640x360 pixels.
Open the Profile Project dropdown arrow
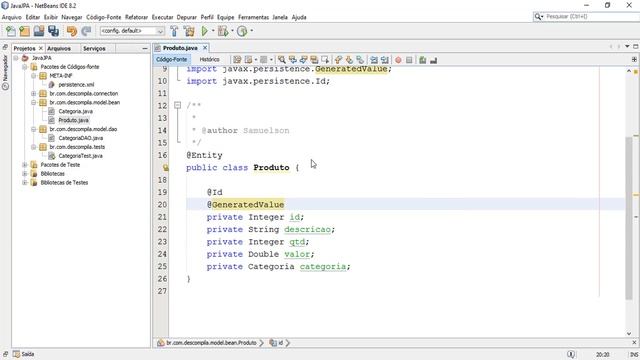tap(251, 31)
